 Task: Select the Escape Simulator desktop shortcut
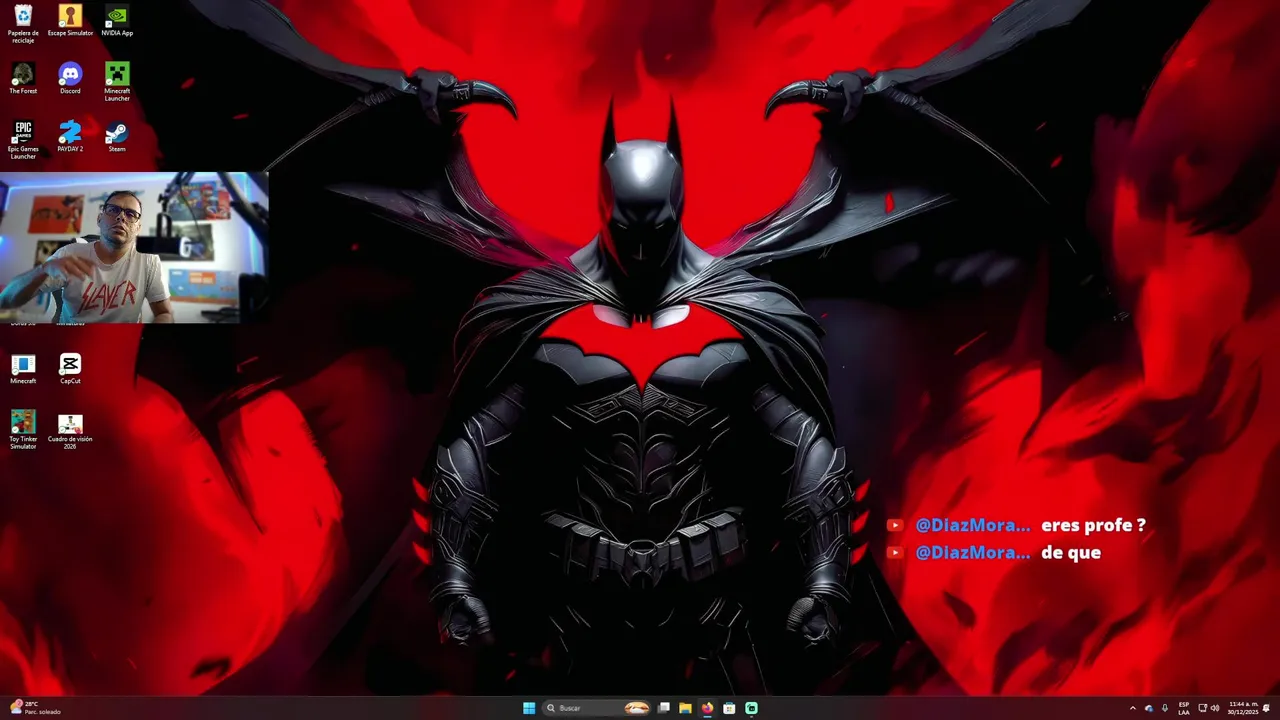tap(70, 21)
